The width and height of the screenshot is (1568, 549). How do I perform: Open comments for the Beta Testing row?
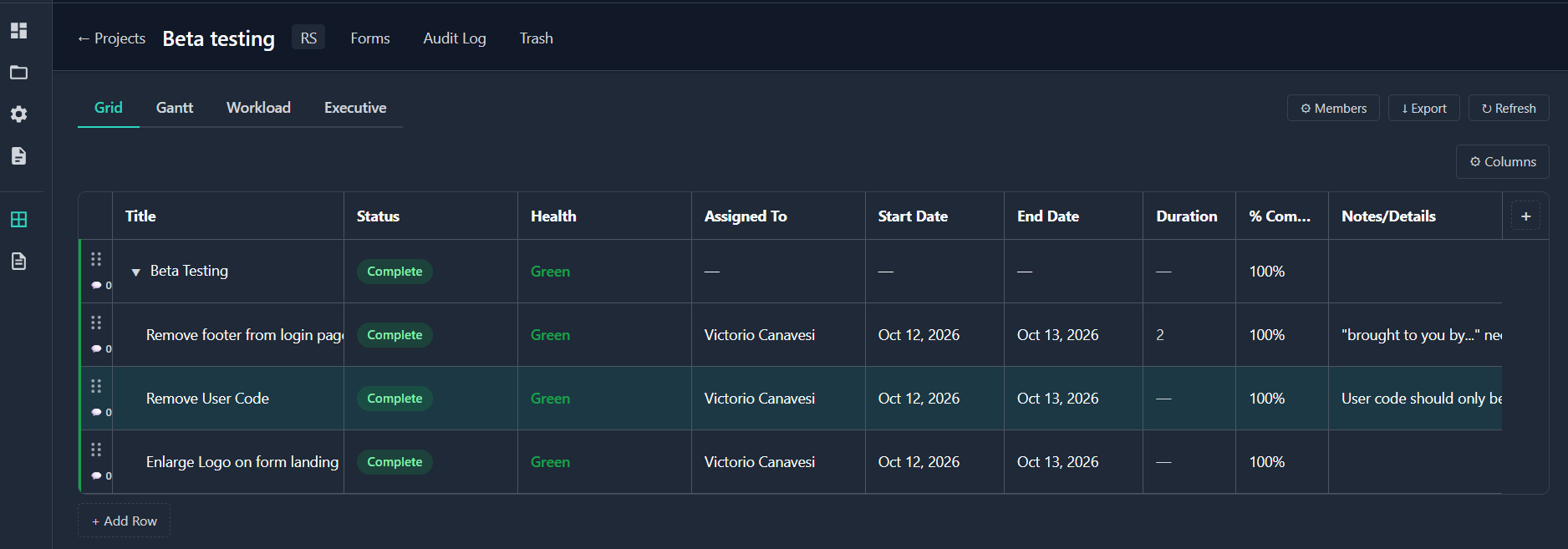(x=101, y=286)
